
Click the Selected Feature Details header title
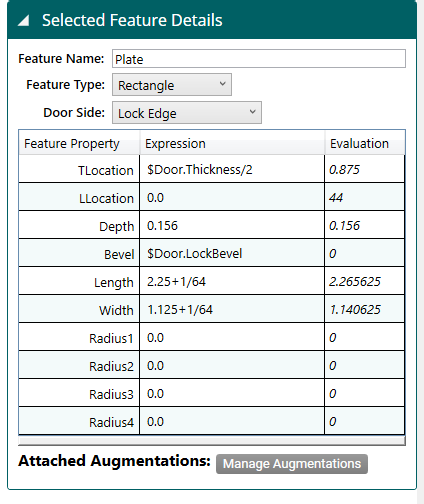[132, 20]
